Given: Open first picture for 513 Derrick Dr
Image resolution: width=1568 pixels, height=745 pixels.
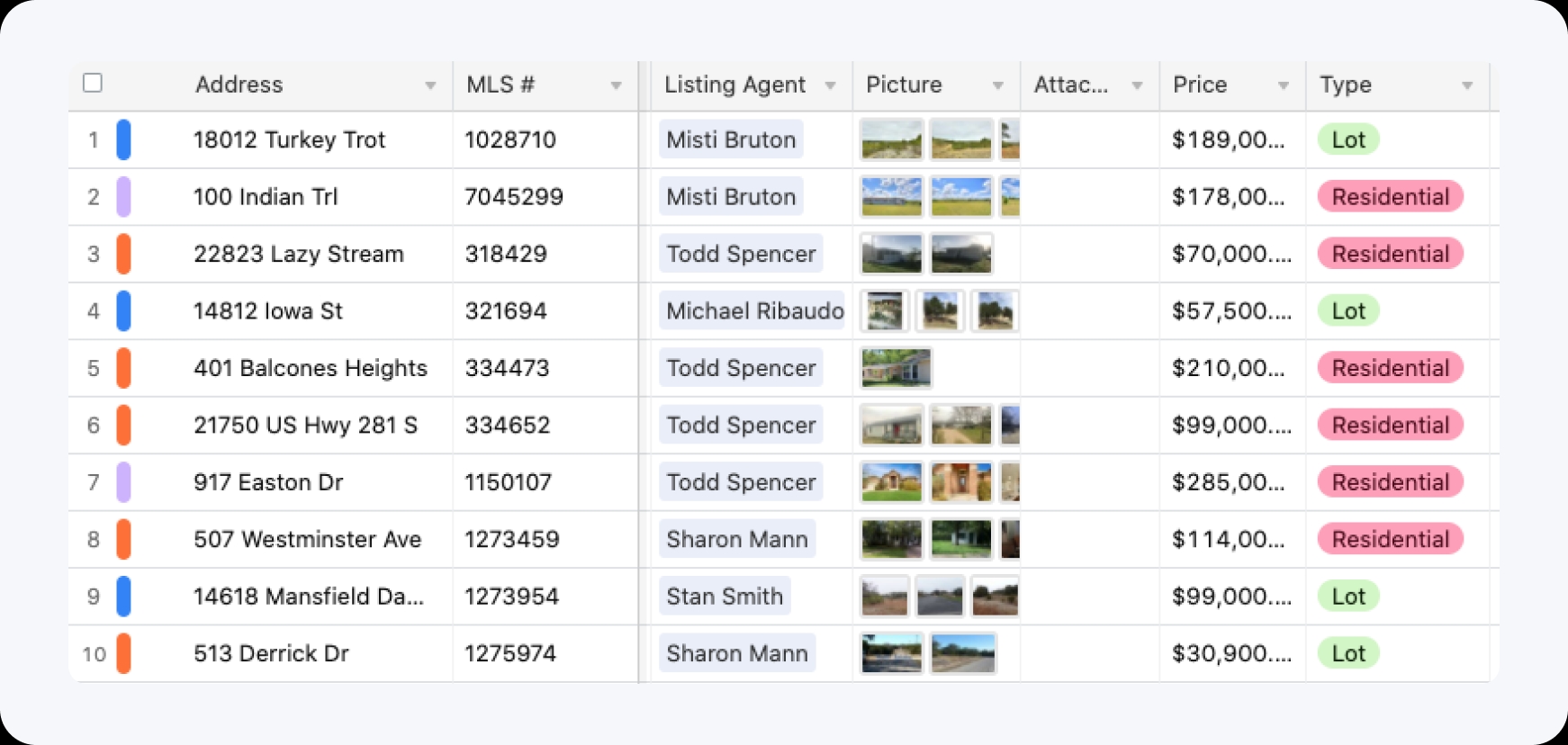Looking at the screenshot, I should click(891, 653).
